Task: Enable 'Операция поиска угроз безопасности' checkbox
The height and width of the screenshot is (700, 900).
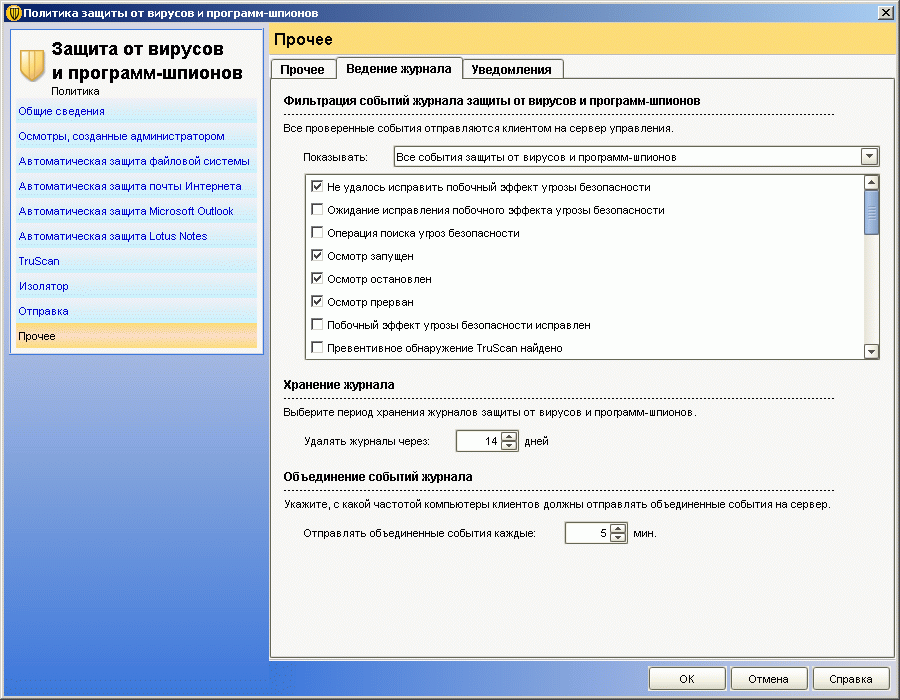Action: point(317,232)
